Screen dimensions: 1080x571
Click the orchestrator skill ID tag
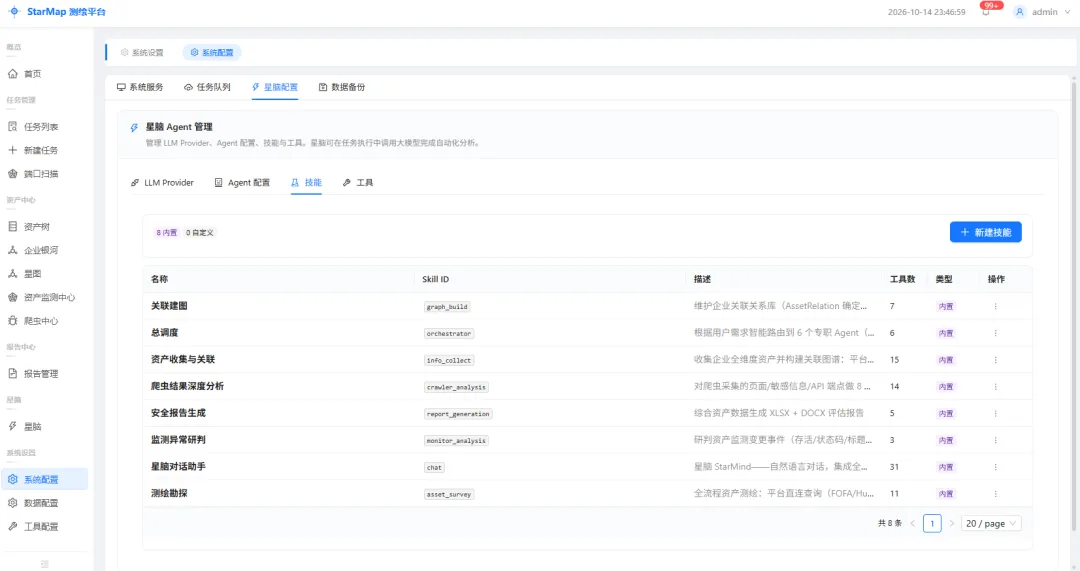click(x=448, y=333)
